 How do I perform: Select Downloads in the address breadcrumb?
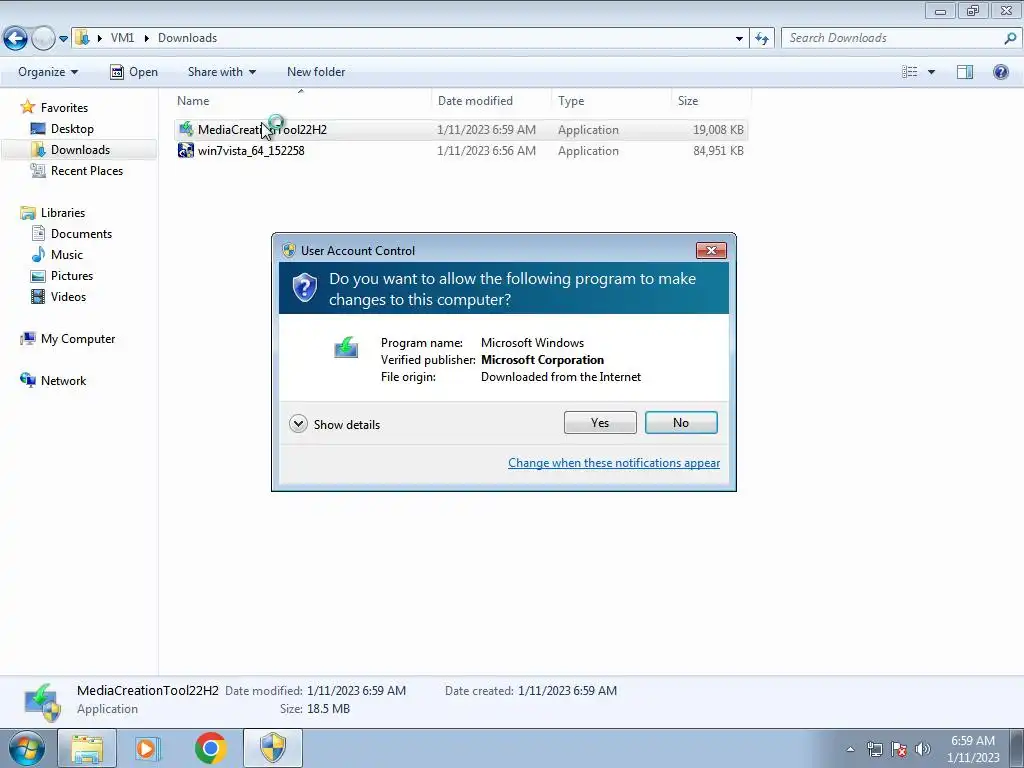click(x=187, y=38)
